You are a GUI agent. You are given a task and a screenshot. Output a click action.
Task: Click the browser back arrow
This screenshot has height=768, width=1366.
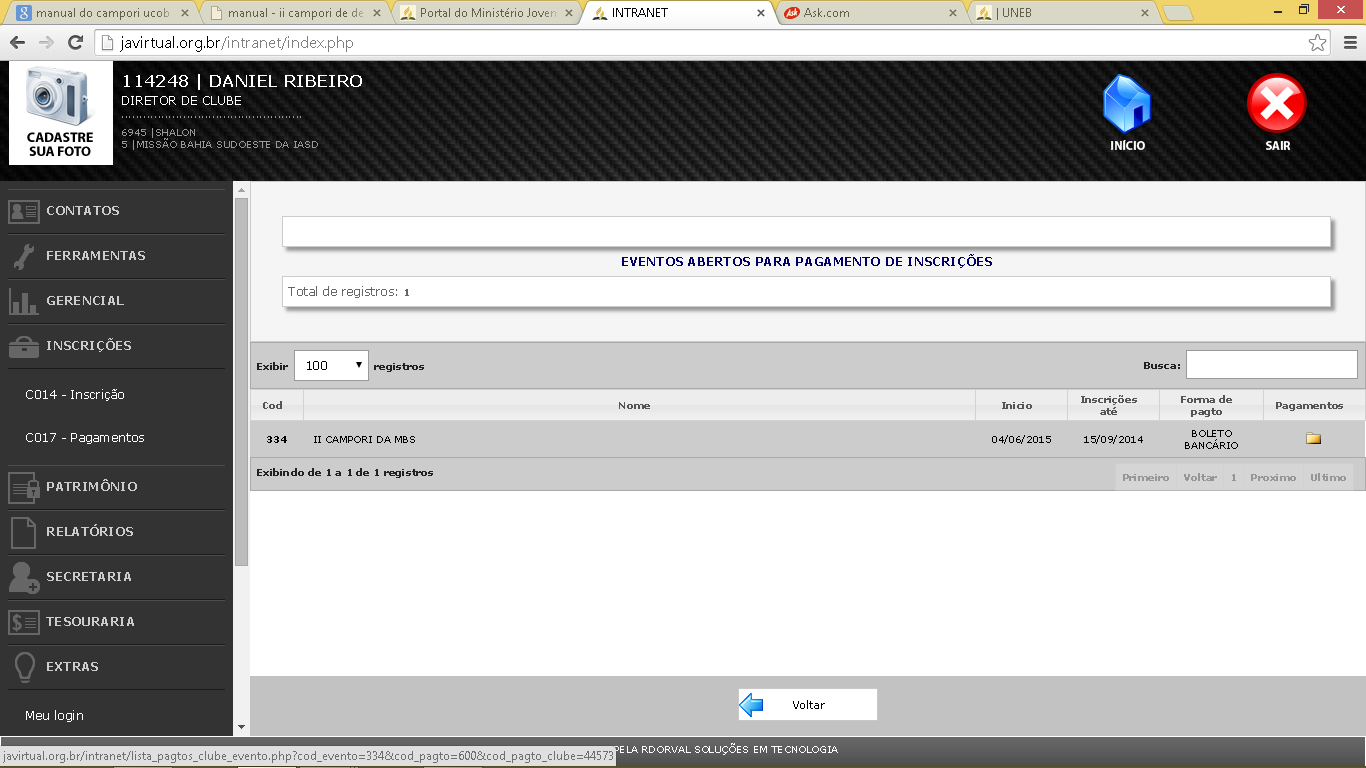pyautogui.click(x=17, y=43)
